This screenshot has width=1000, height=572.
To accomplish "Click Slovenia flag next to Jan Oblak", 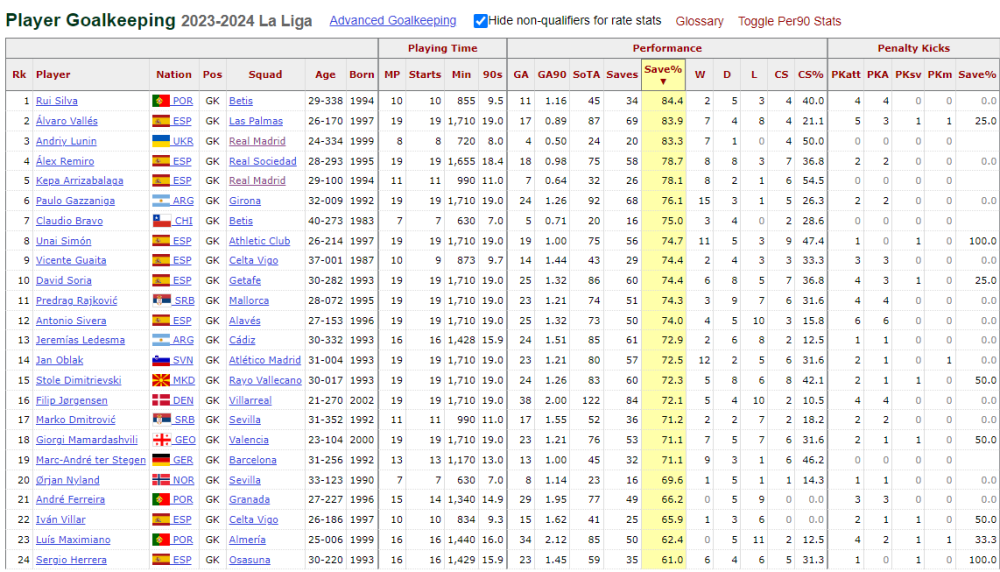I will [161, 360].
